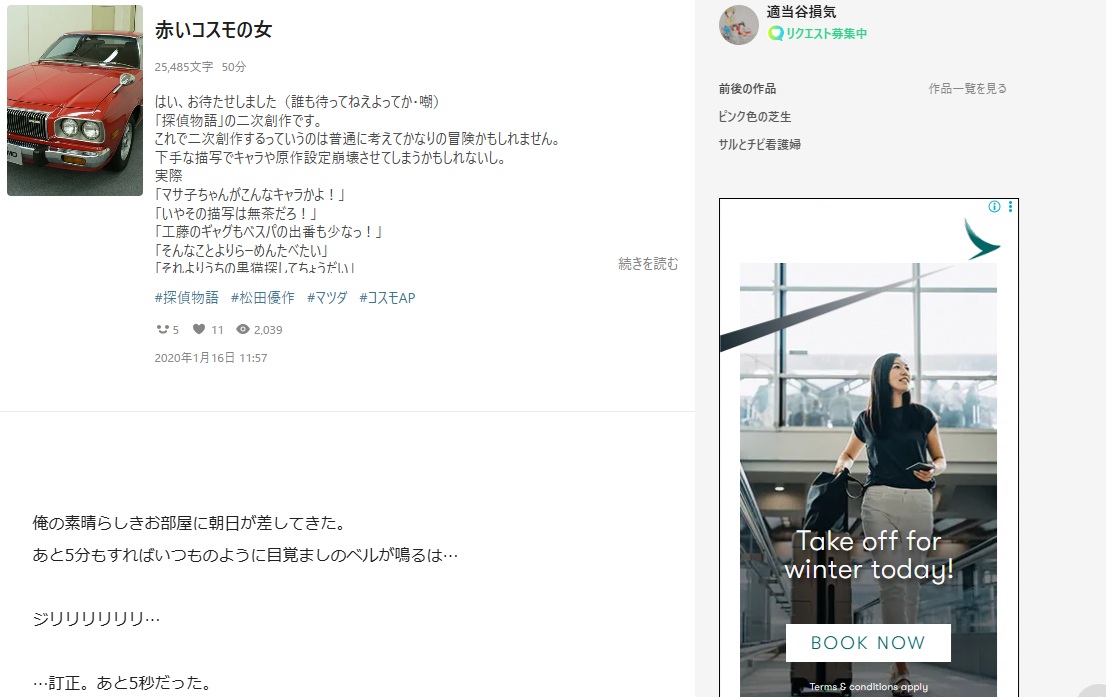Click the author avatar of 適当谷損気
Screen dimensions: 1106x697
738,24
